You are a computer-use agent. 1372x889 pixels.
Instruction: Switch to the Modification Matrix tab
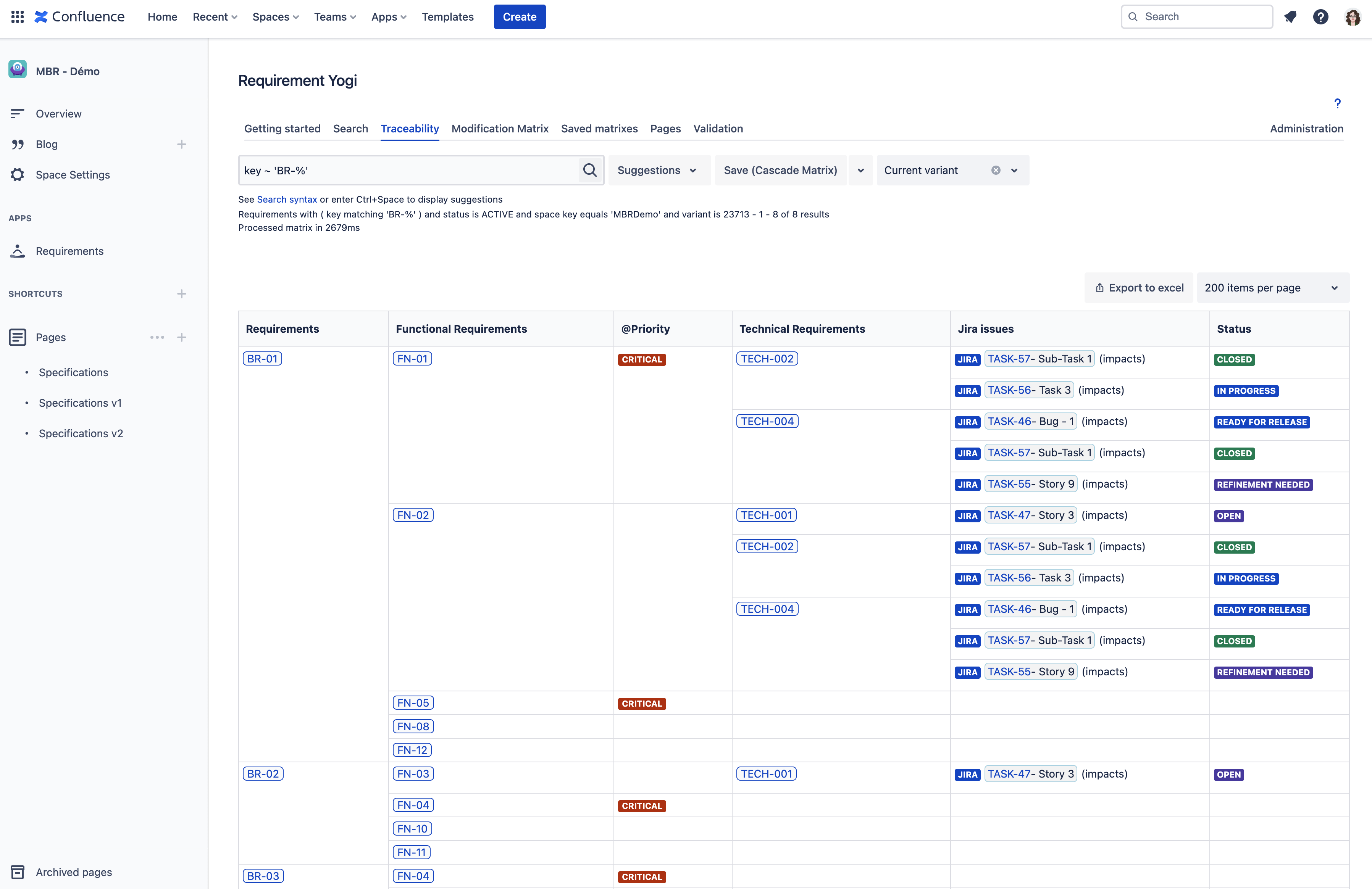500,129
